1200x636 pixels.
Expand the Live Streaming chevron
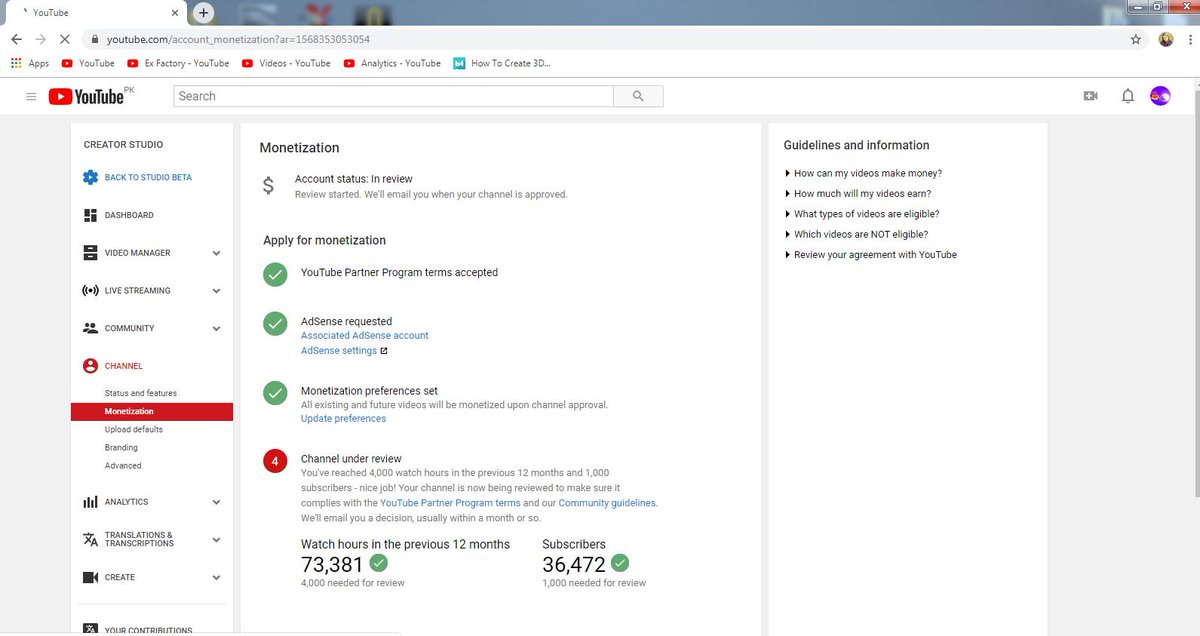coord(216,291)
